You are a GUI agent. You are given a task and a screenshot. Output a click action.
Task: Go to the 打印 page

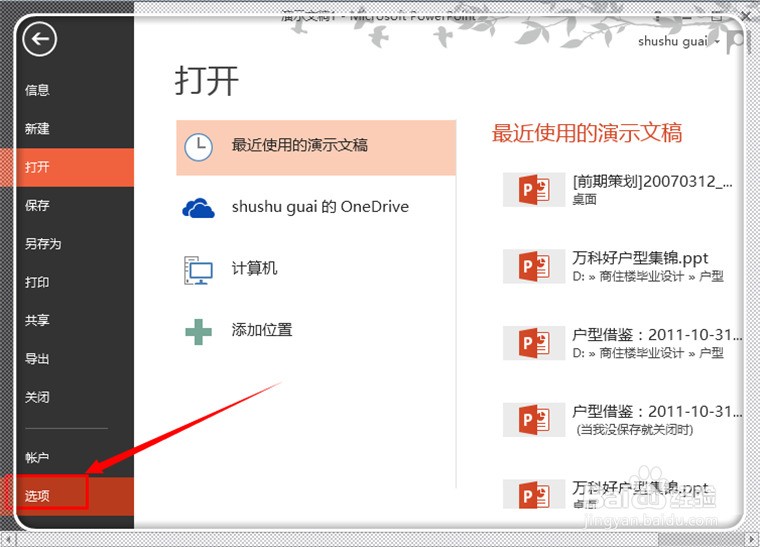(x=37, y=282)
